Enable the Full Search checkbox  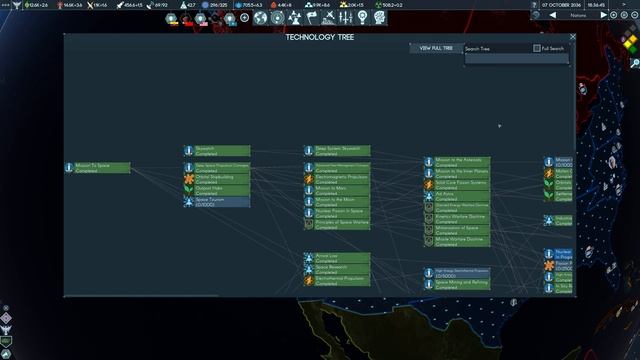[537, 48]
